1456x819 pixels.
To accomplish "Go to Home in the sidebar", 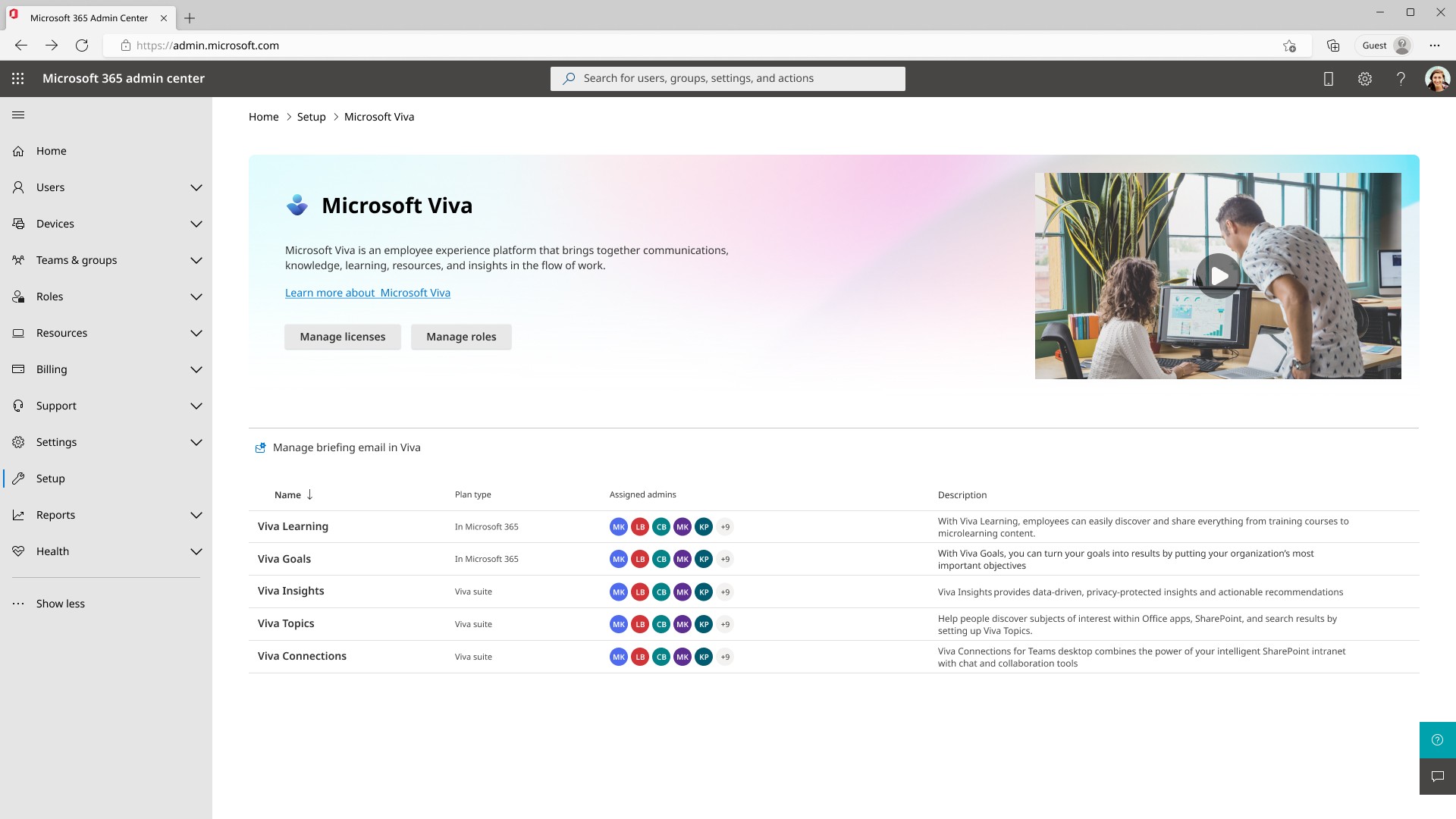I will (52, 151).
